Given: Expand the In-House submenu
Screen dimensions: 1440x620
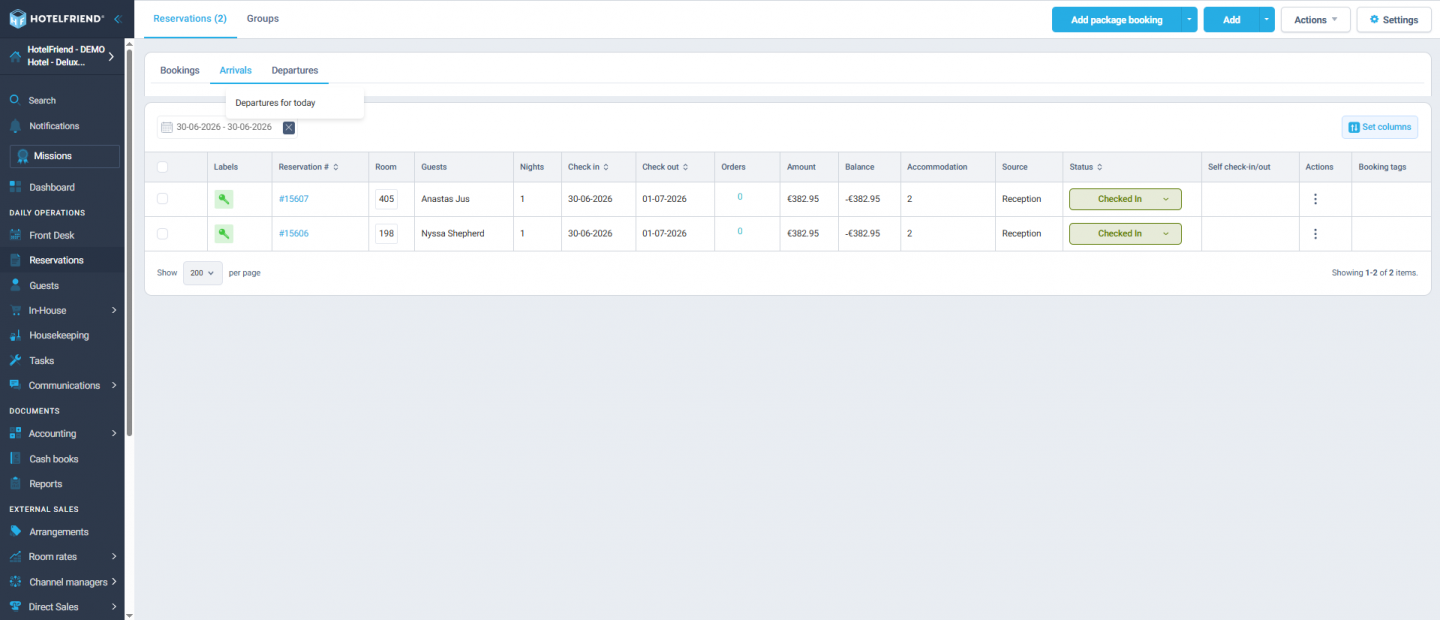Looking at the screenshot, I should coord(114,310).
